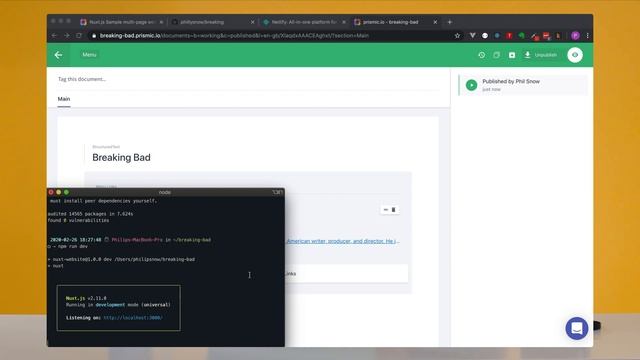Click the green extension icon
The image size is (640, 360).
point(521,36)
